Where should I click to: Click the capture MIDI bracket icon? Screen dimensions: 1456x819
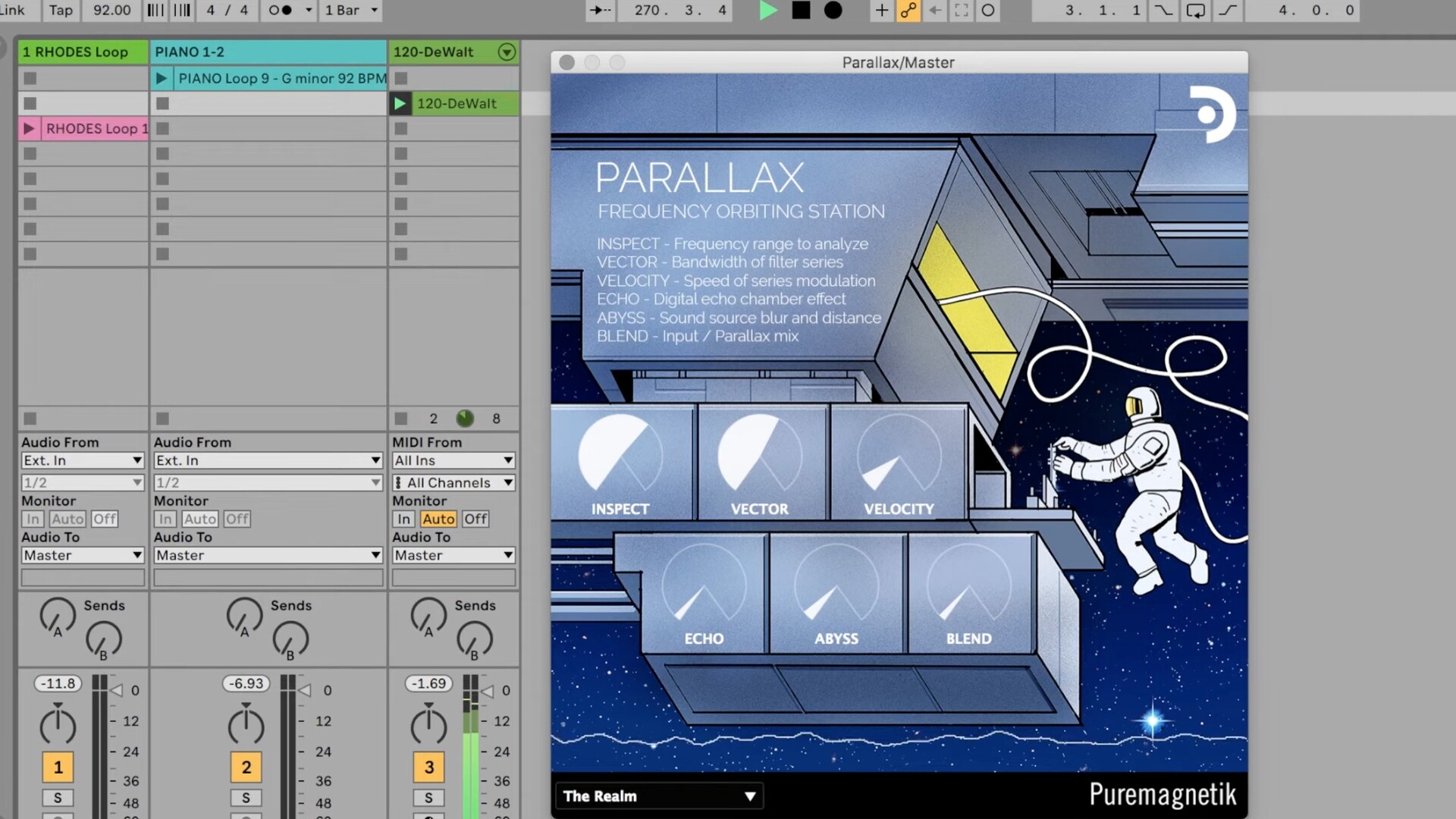[961, 11]
